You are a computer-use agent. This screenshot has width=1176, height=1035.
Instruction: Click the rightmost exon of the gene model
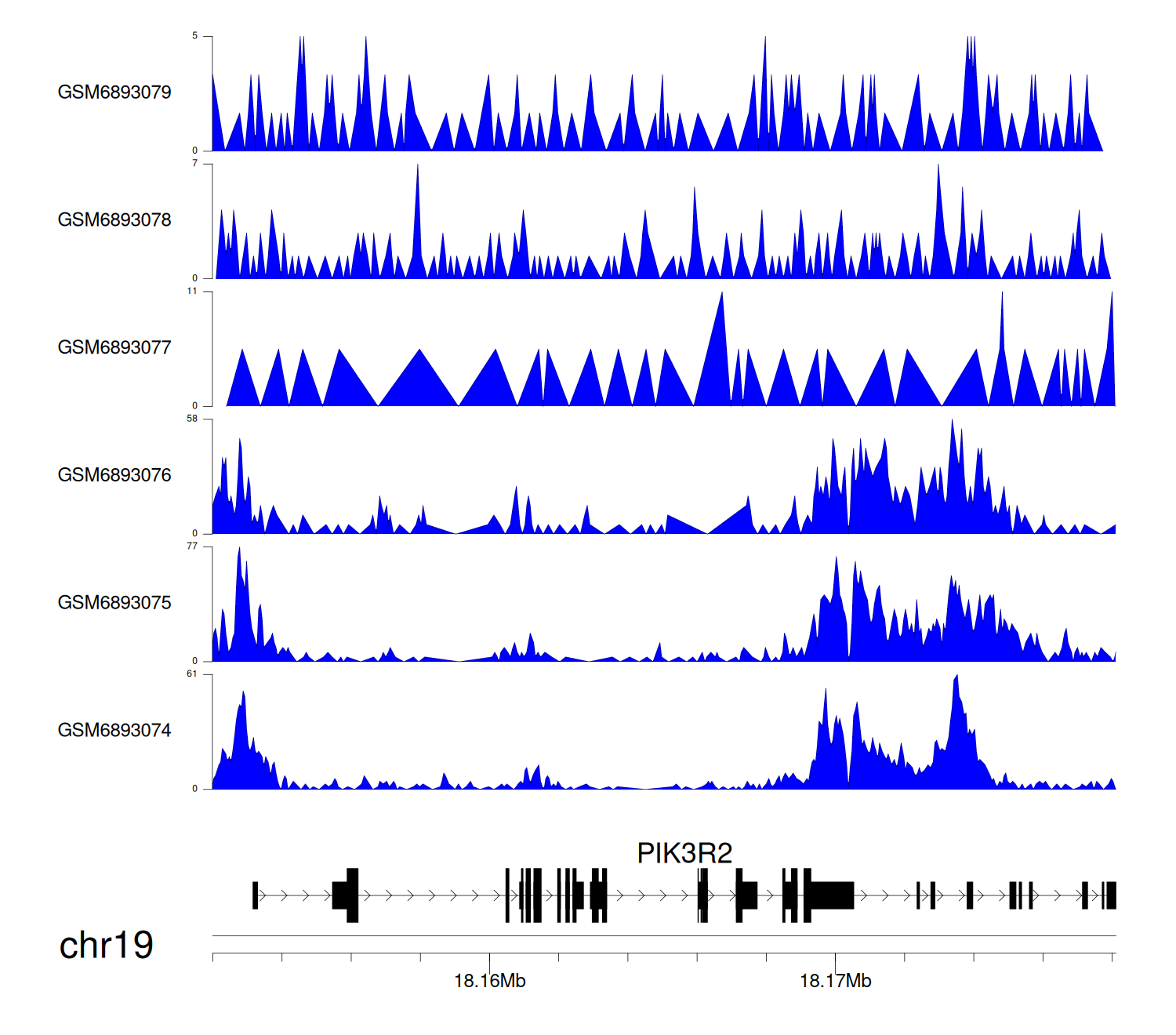point(1110,895)
